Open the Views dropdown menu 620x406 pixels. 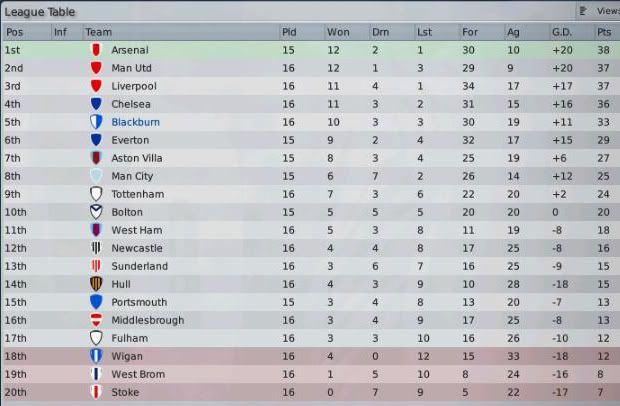pyautogui.click(x=599, y=10)
